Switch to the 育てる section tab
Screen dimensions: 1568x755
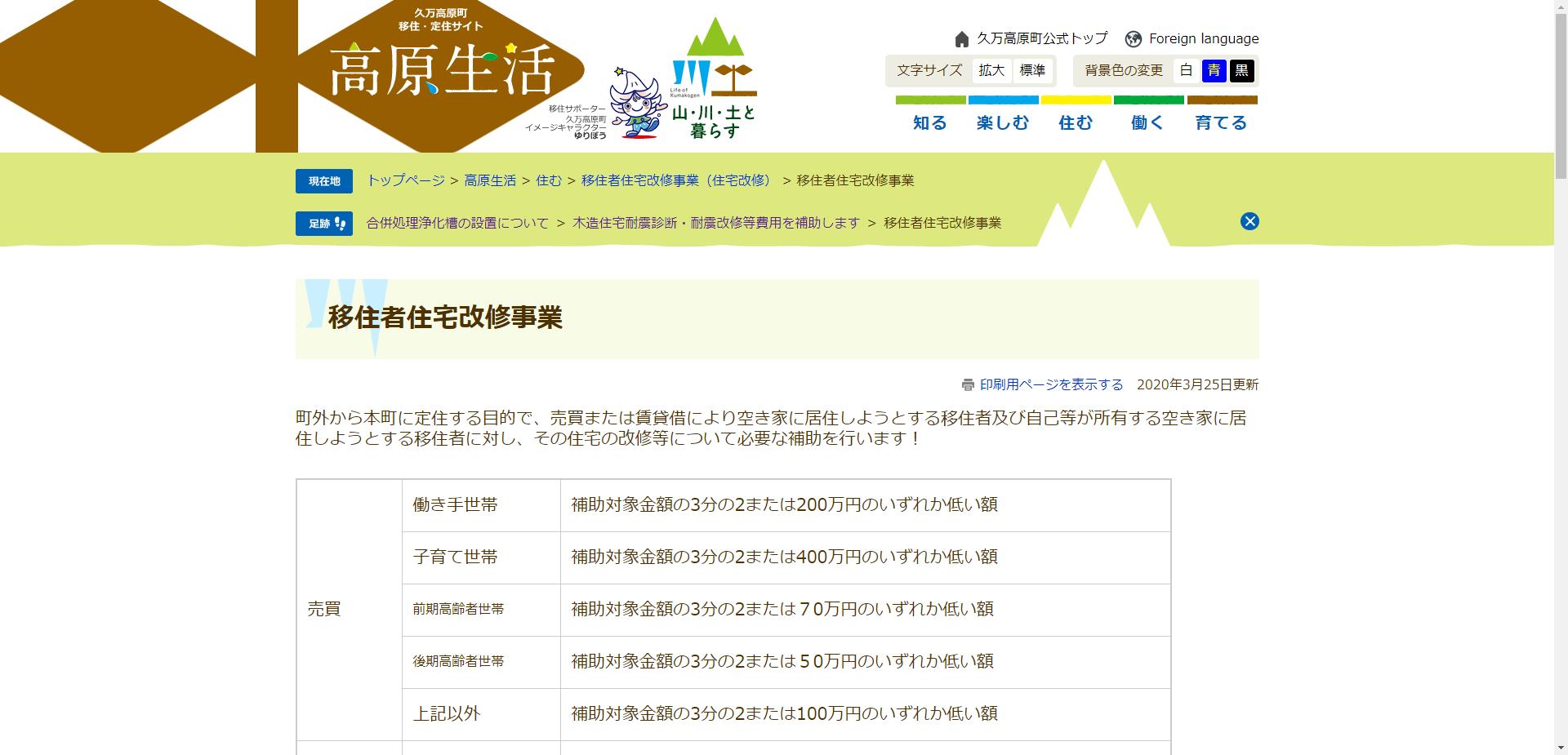pos(1222,122)
